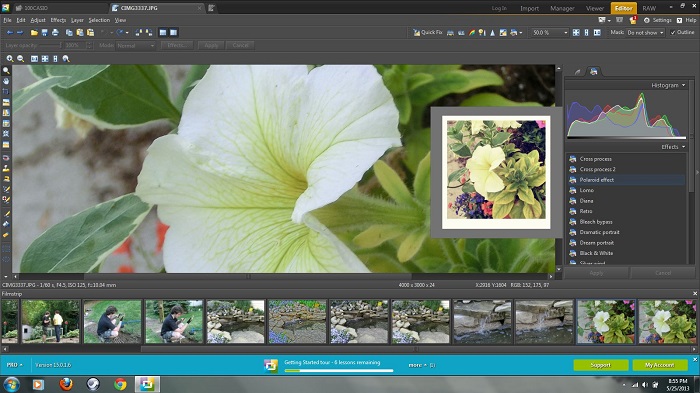This screenshot has width=700, height=393.
Task: Open Chrome from the Windows taskbar
Action: coord(120,384)
